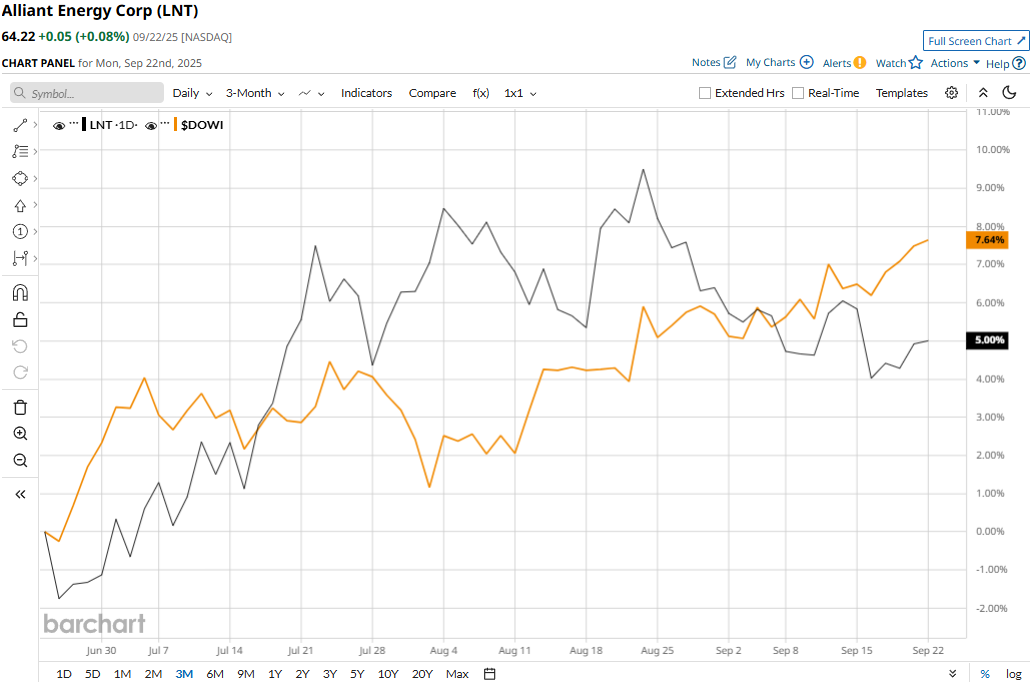Collapse the chart header with up chevrons

[x=983, y=93]
